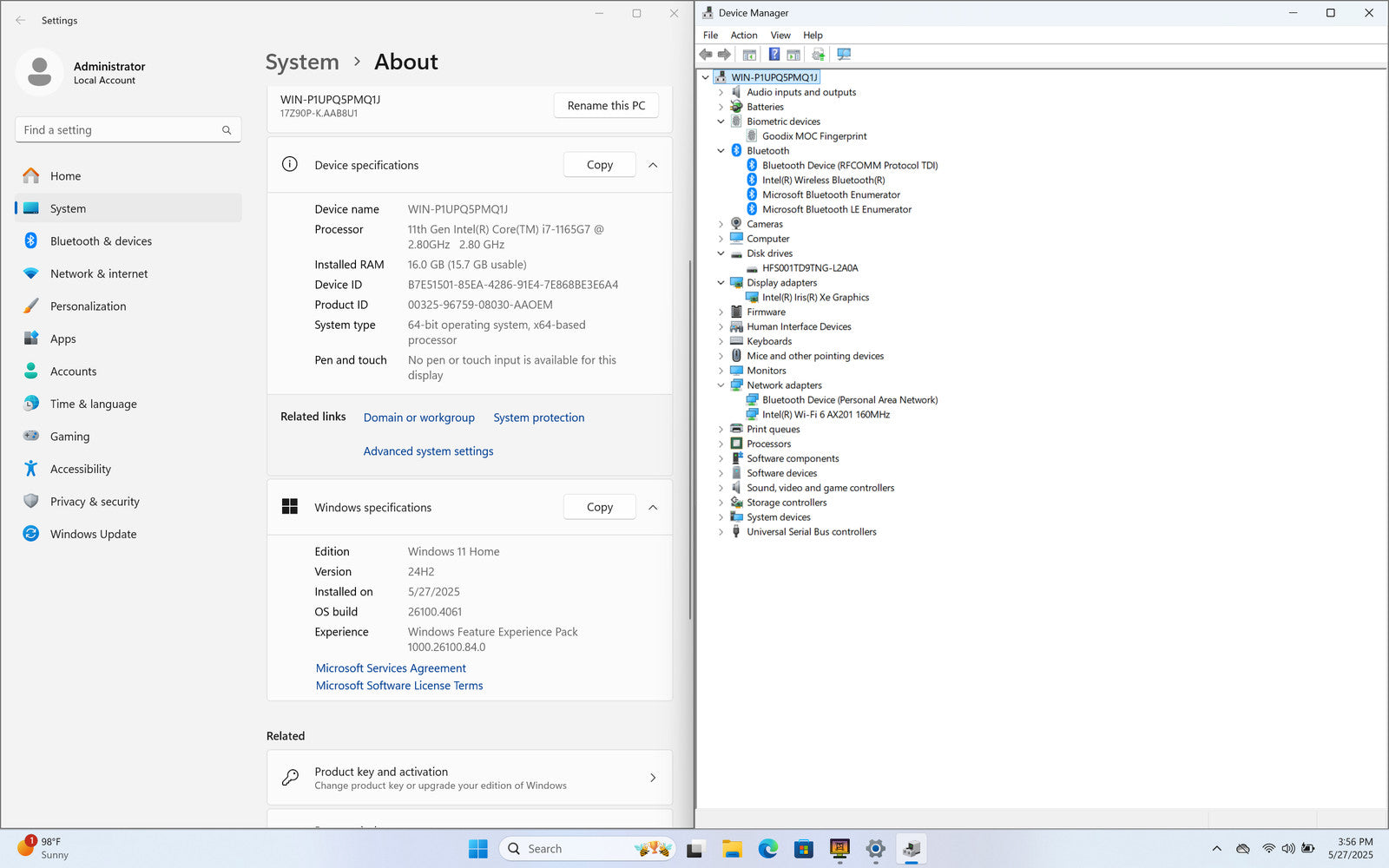Collapse Windows specifications section chevron

(653, 508)
